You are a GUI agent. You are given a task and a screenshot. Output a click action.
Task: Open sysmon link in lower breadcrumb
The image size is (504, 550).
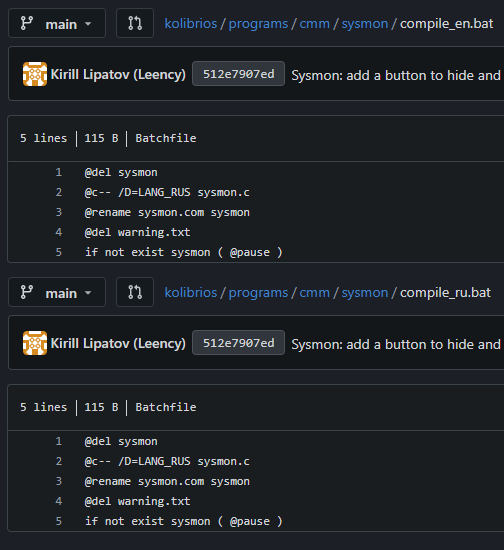click(x=365, y=293)
